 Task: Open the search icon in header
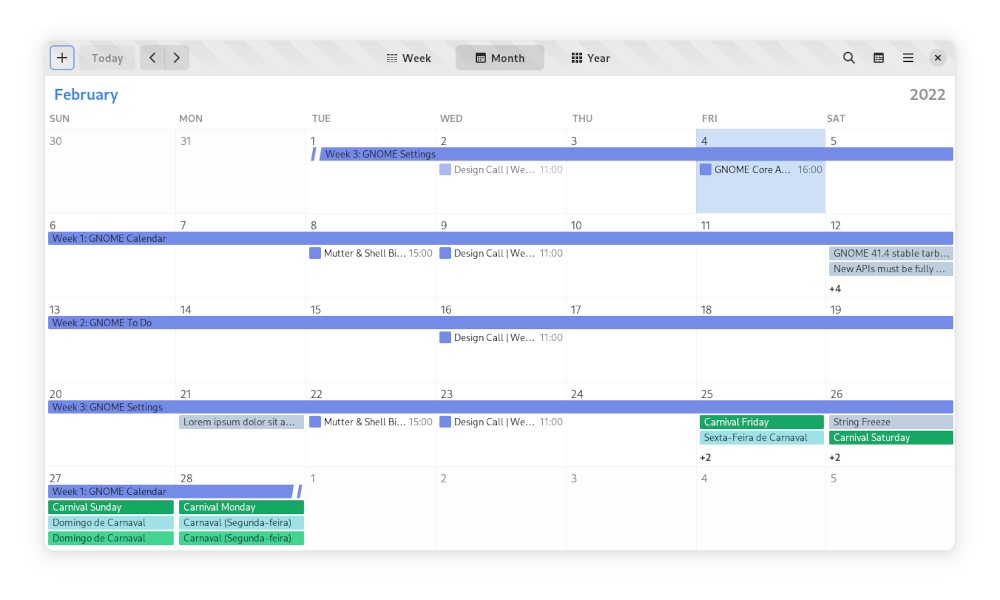849,58
